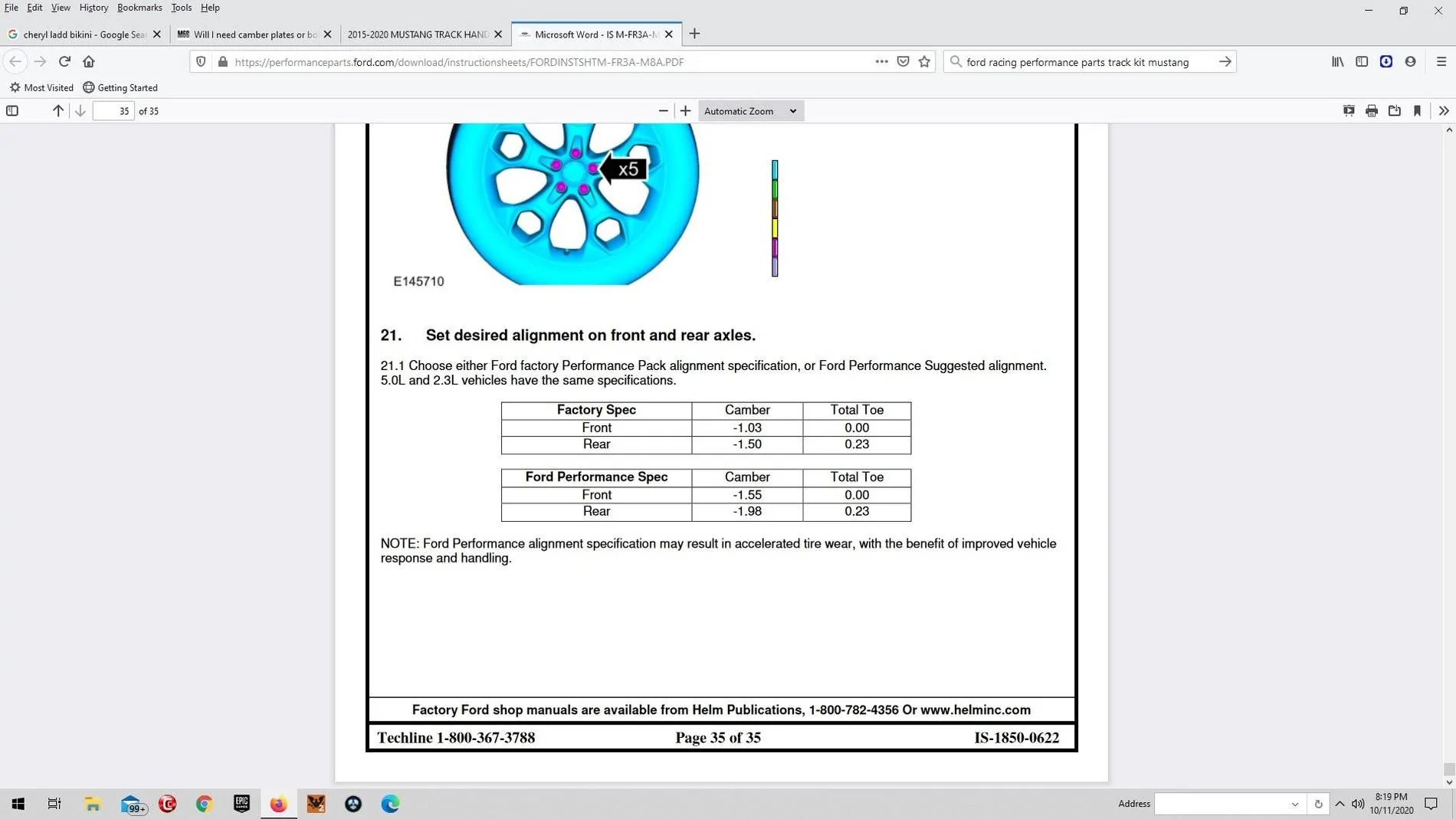
Task: Close the 2015-2020 MUSTANG TRACK tab
Action: click(x=498, y=34)
